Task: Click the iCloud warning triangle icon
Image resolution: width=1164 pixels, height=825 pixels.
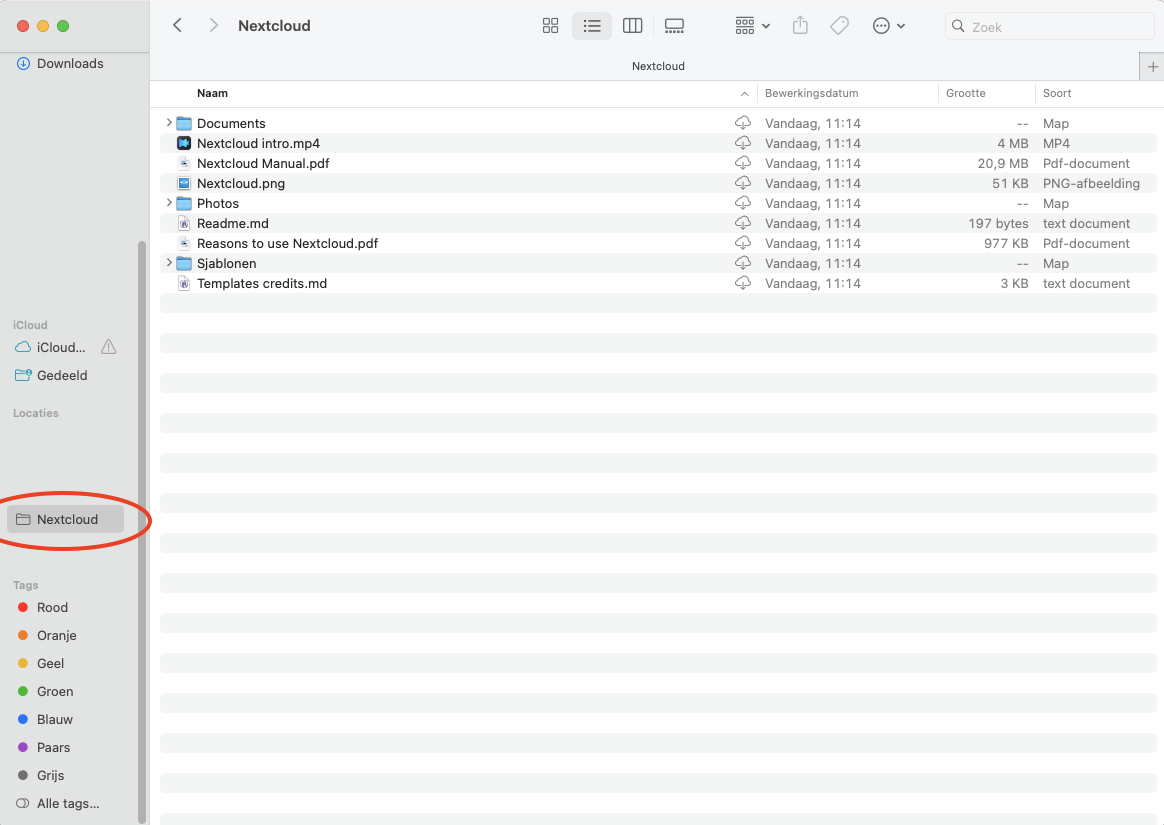Action: [108, 347]
